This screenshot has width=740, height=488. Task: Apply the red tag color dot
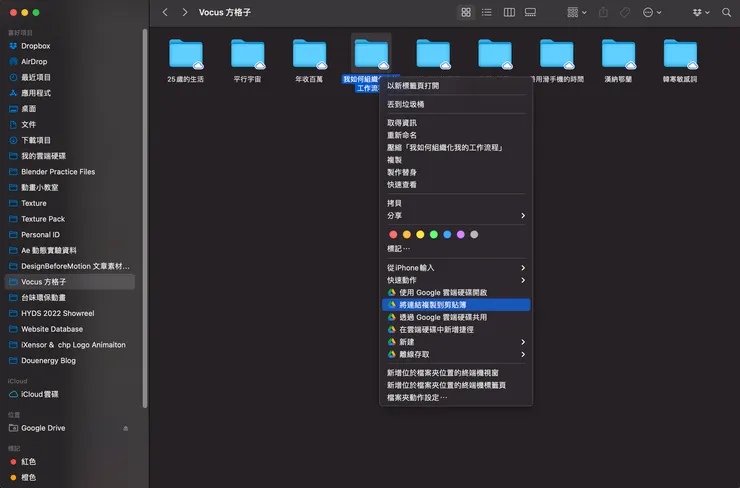393,234
